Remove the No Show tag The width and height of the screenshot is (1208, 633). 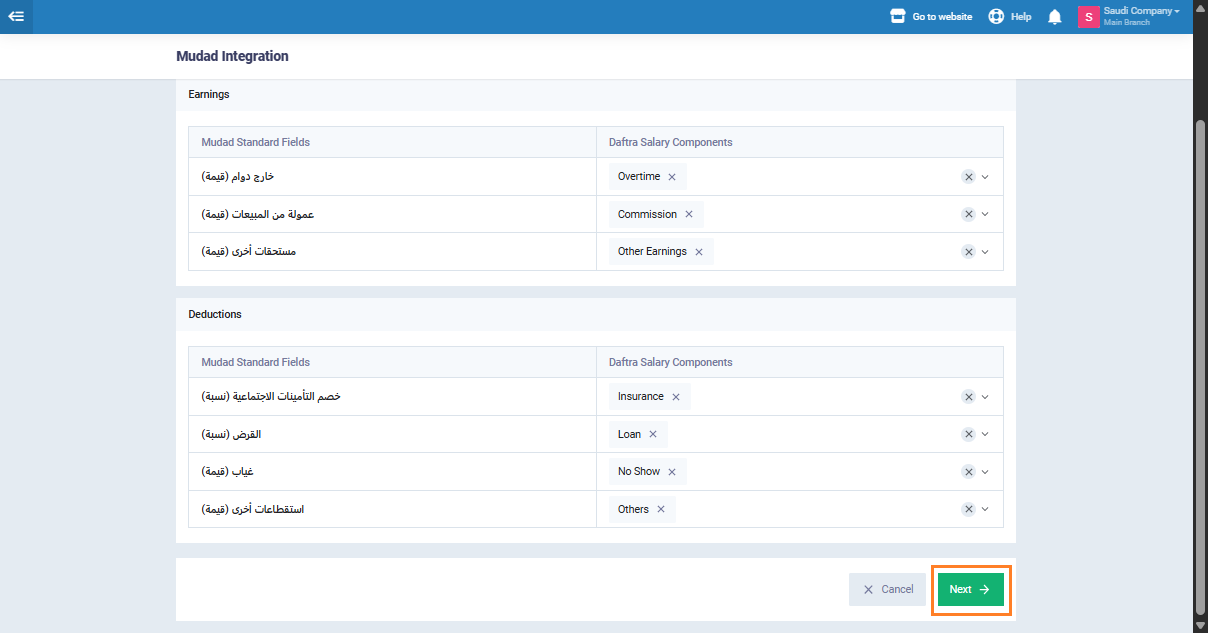point(672,472)
